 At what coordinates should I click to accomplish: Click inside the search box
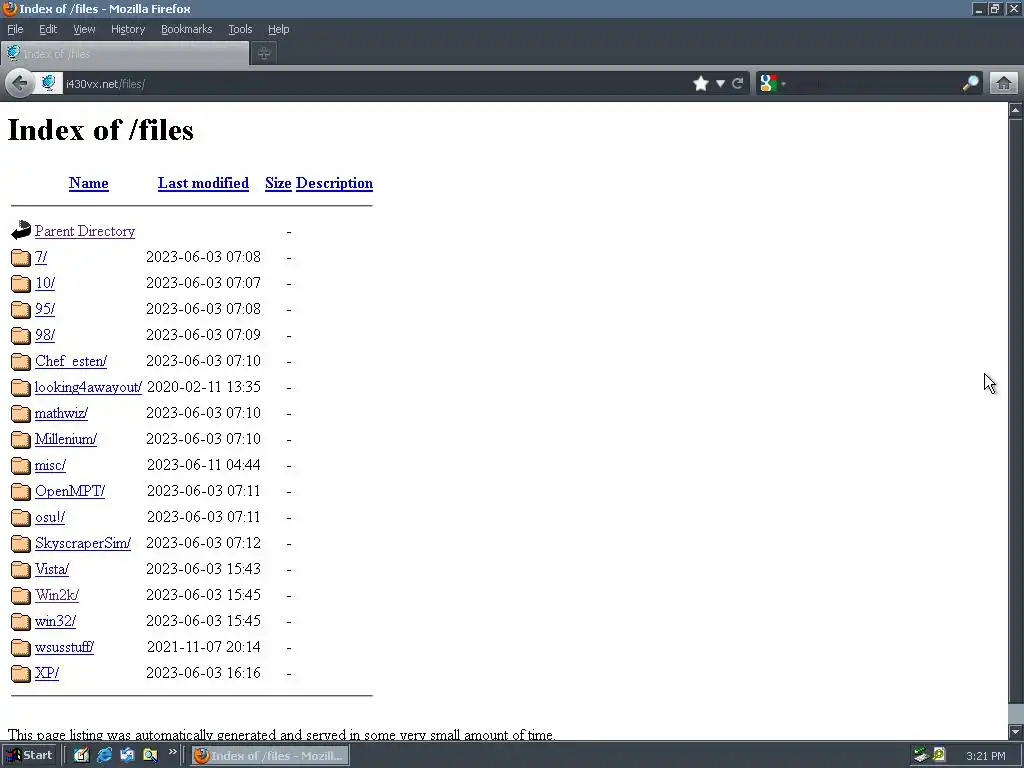pos(874,84)
